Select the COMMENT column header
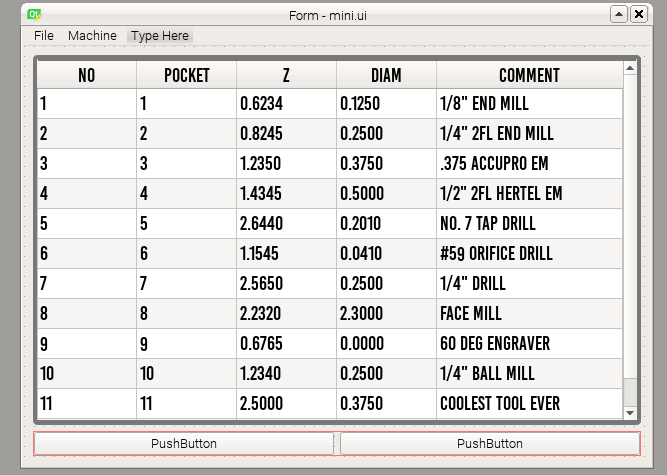 (529, 75)
